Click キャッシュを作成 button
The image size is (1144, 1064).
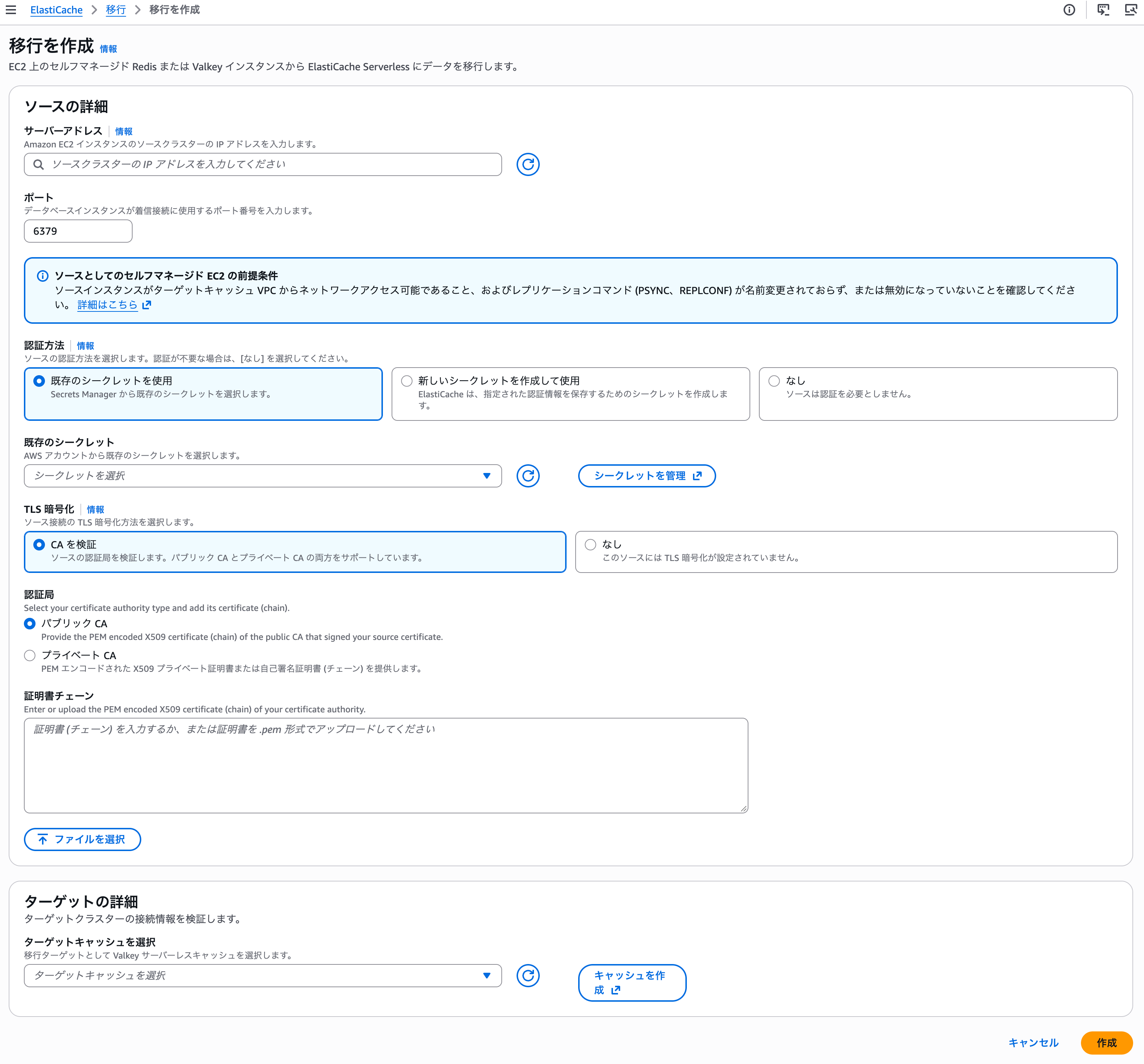coord(632,982)
